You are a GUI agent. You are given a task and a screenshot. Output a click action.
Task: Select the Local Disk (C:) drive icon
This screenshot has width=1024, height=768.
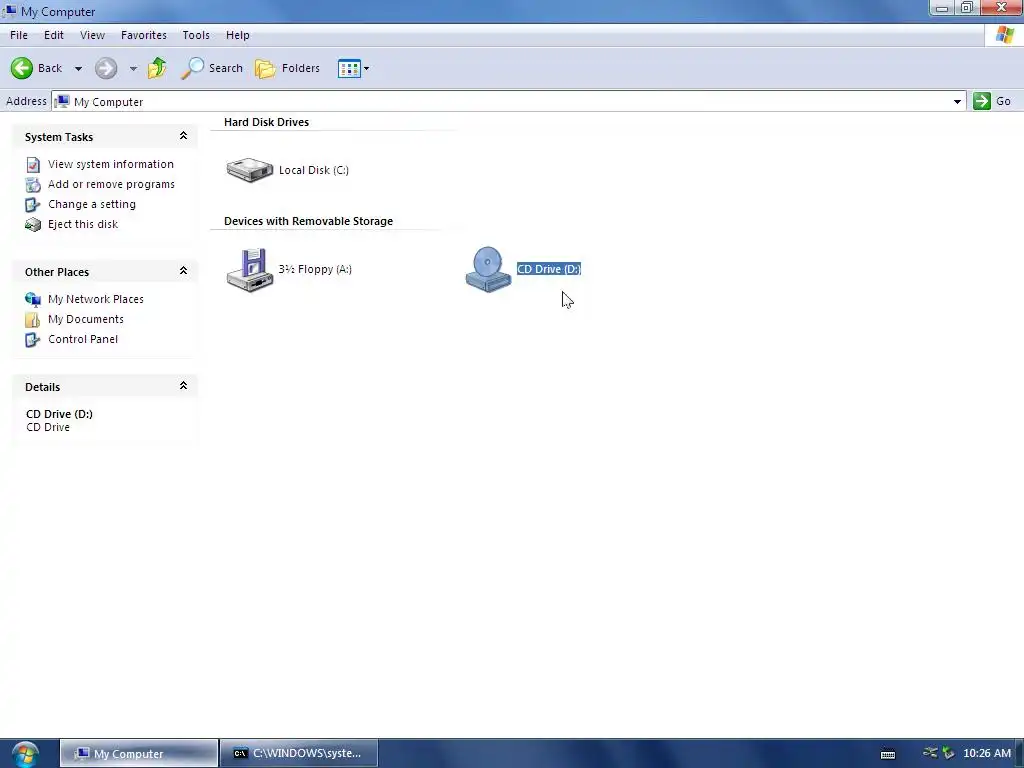[x=249, y=170]
